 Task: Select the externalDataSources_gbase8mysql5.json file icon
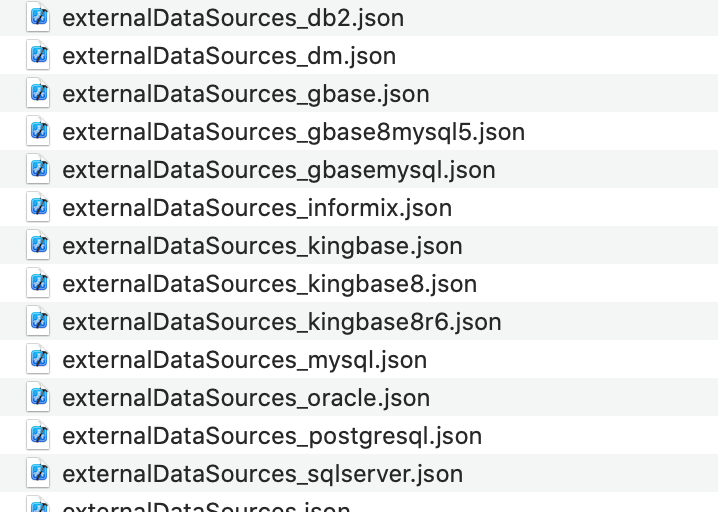pyautogui.click(x=39, y=131)
